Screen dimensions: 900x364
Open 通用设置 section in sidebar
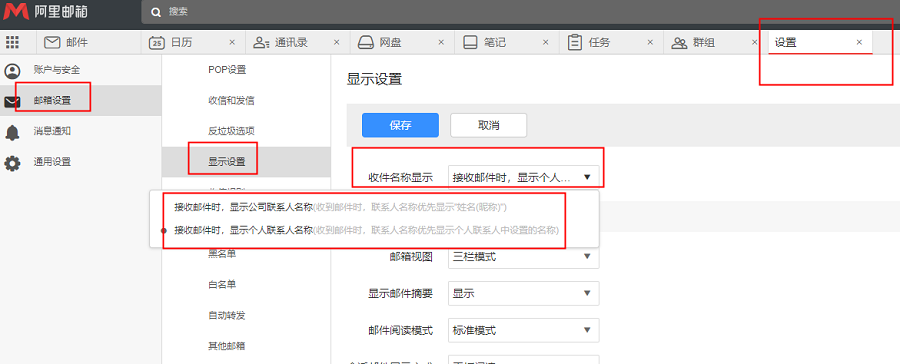coord(80,162)
